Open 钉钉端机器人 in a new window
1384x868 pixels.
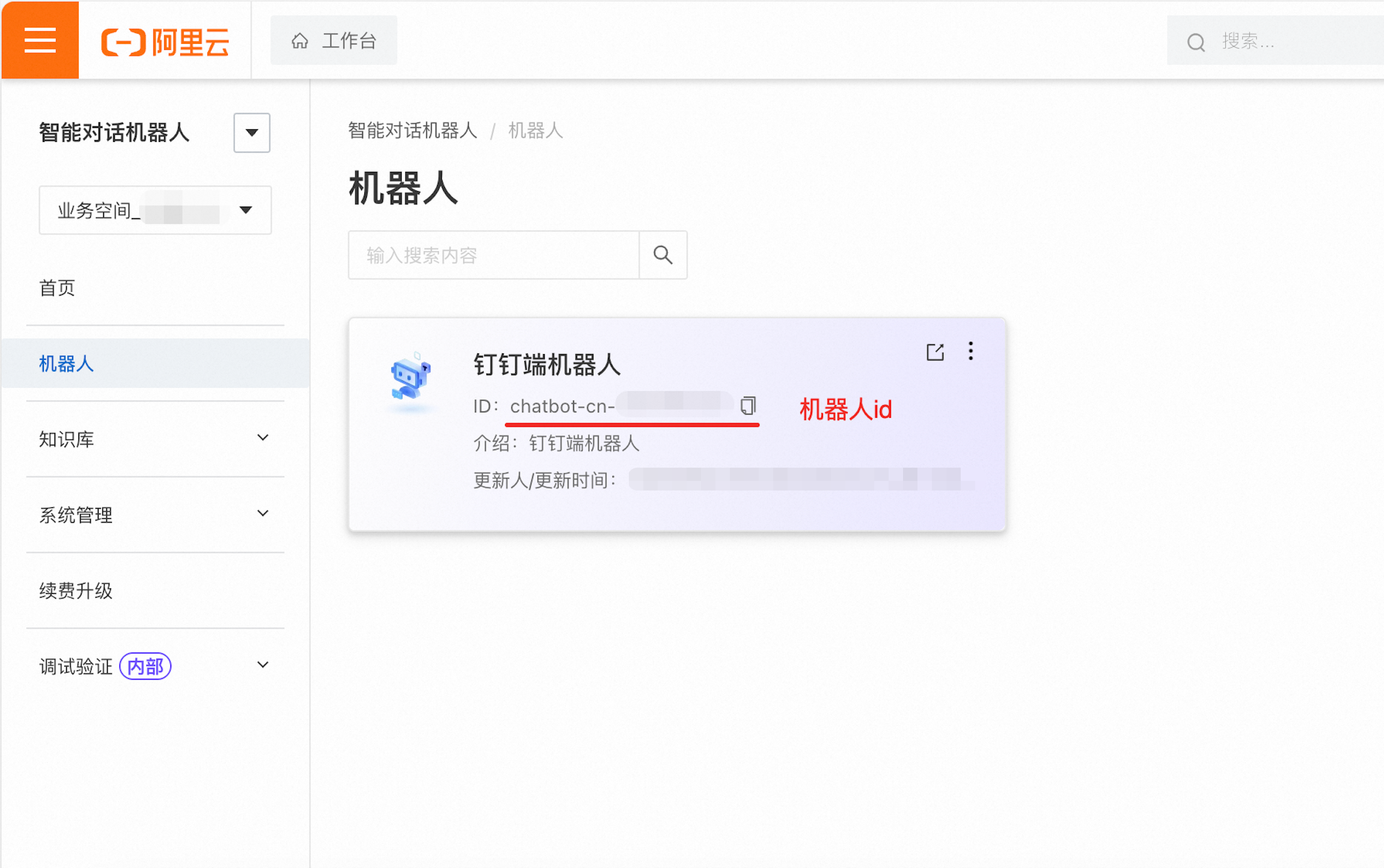coord(935,352)
